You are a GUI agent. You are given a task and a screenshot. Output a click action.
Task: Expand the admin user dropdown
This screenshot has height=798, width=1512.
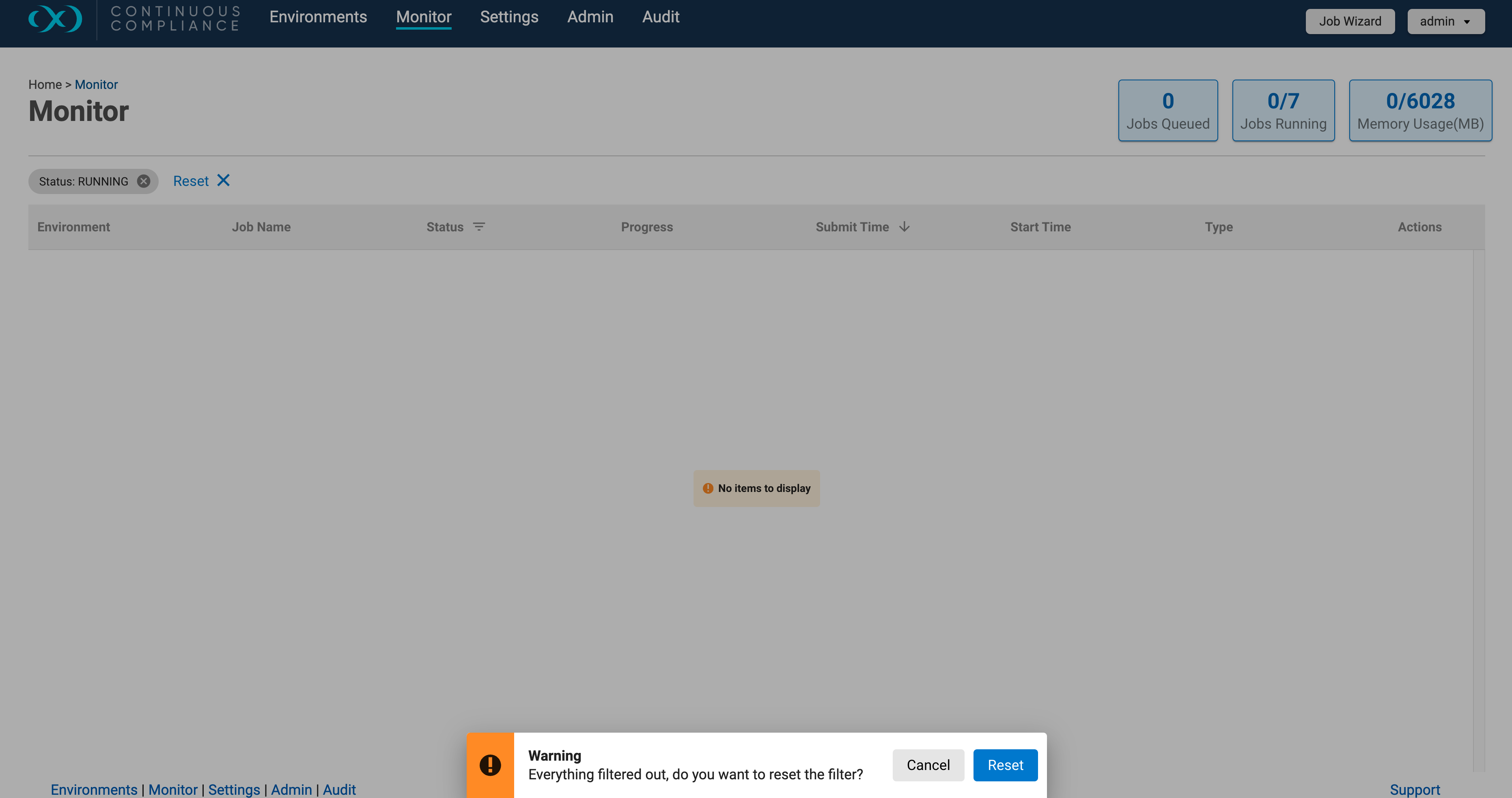pos(1446,21)
